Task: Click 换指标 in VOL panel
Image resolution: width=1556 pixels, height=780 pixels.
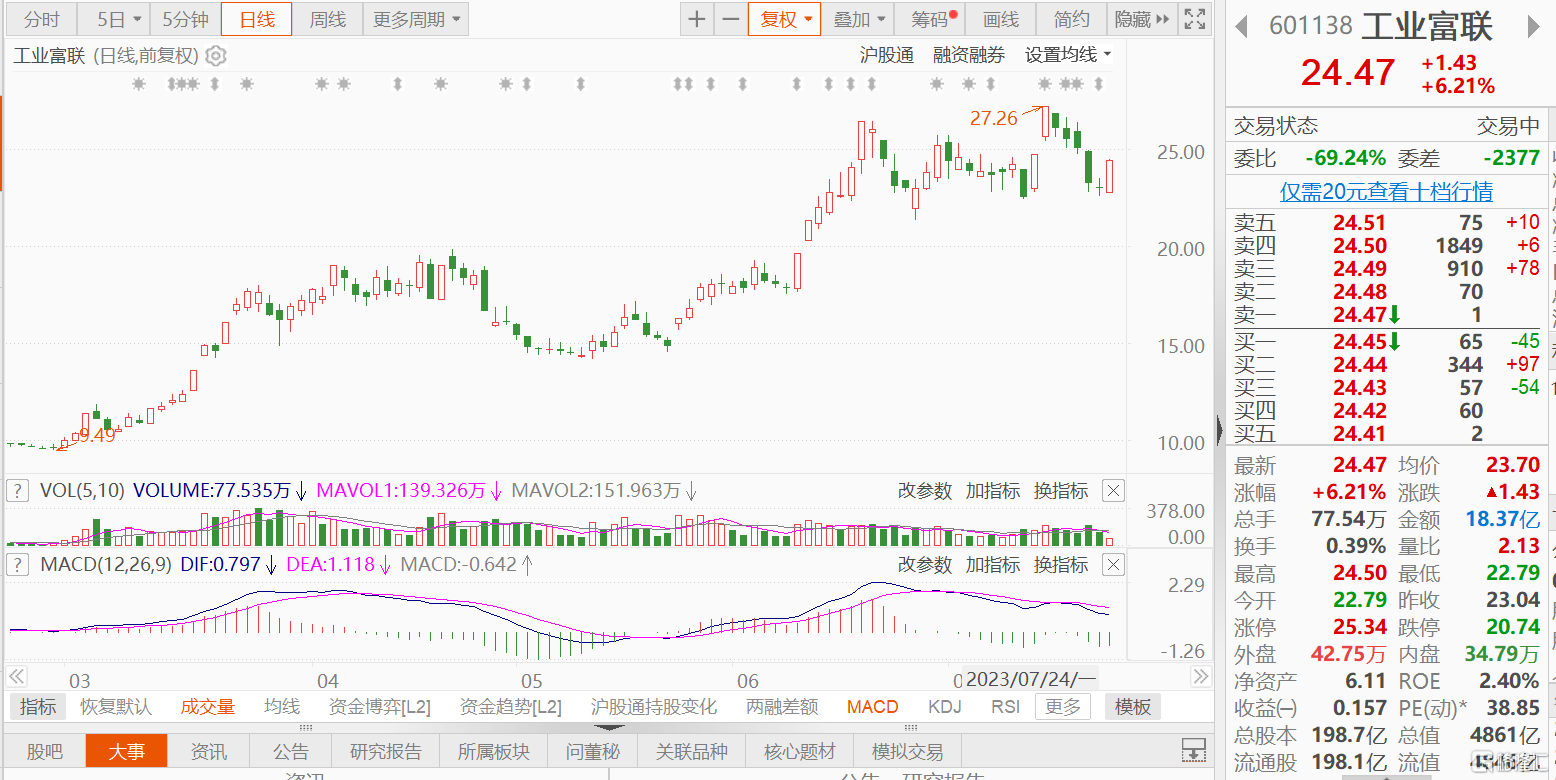Action: [1060, 490]
